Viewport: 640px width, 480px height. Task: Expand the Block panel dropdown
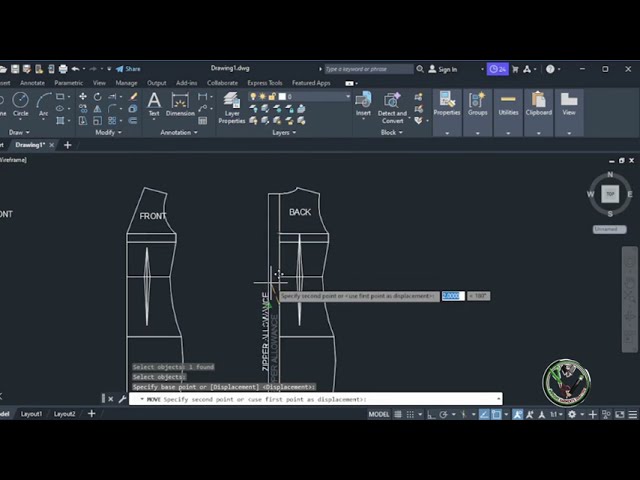pyautogui.click(x=391, y=132)
